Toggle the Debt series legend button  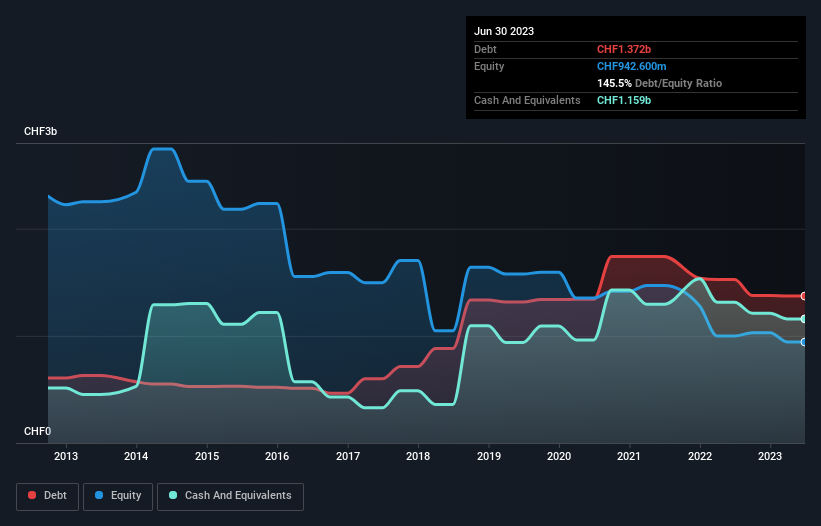point(48,496)
